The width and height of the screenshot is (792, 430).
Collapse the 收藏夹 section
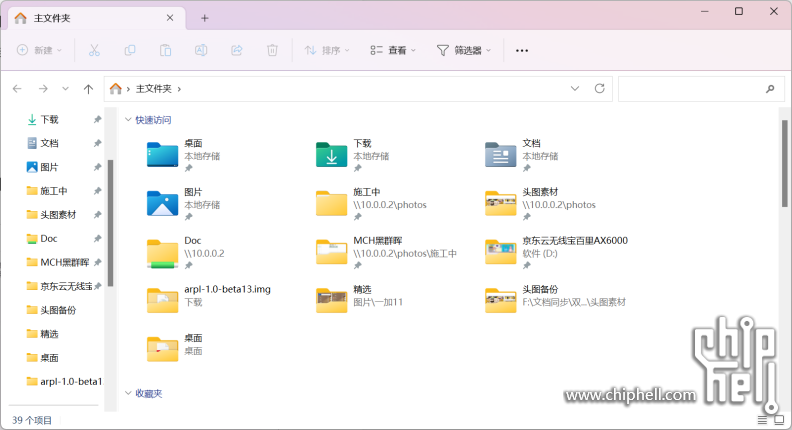(x=128, y=393)
